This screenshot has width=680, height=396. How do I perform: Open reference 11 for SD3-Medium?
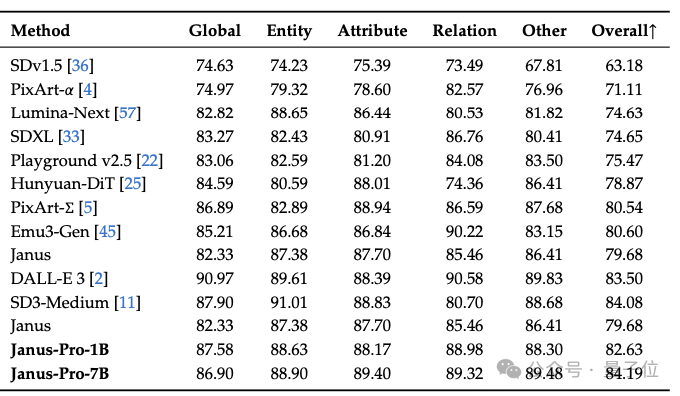(x=127, y=302)
